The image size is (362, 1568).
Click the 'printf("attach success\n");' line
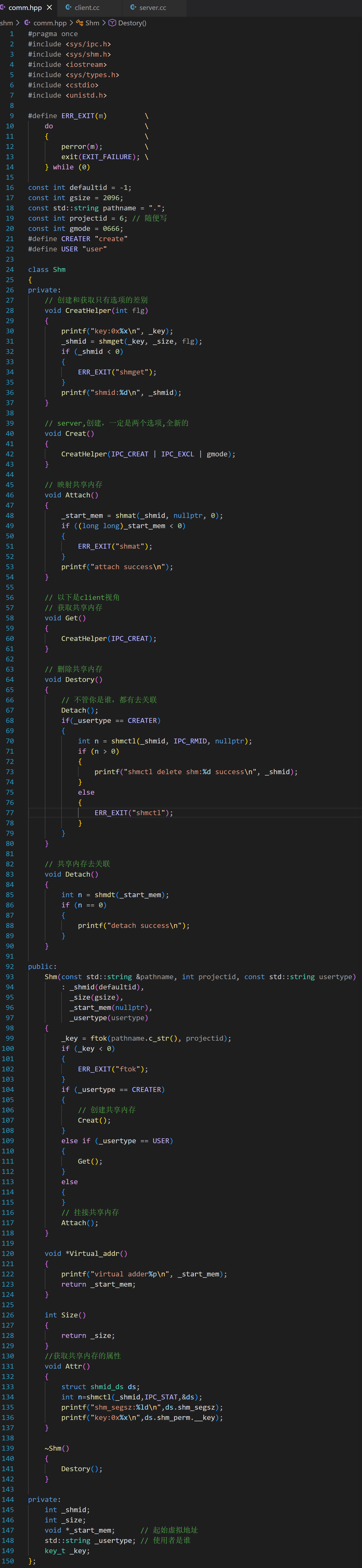coord(117,567)
